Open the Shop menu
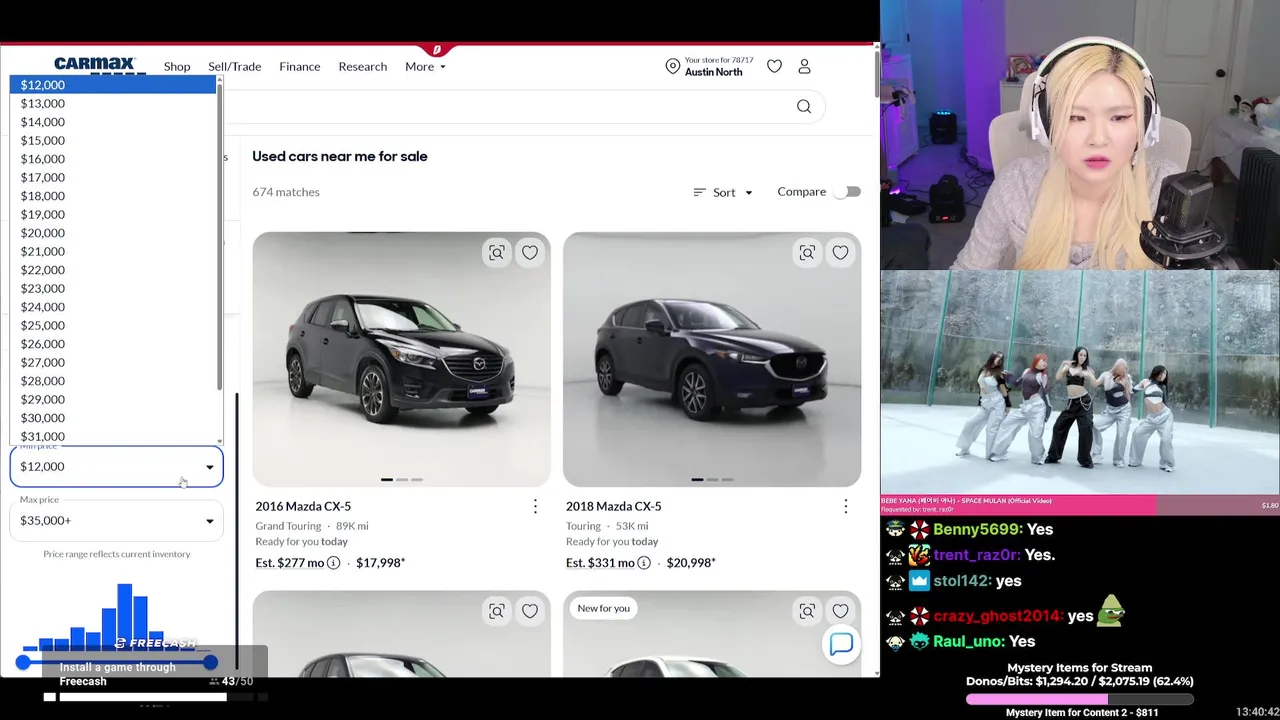Image resolution: width=1280 pixels, height=720 pixels. coord(177,67)
